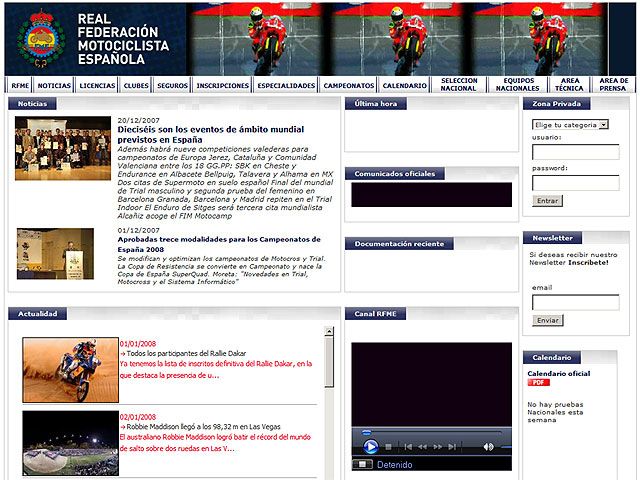Open Robbie Maddison Las Vegas news link
640x480 pixels.
203,427
